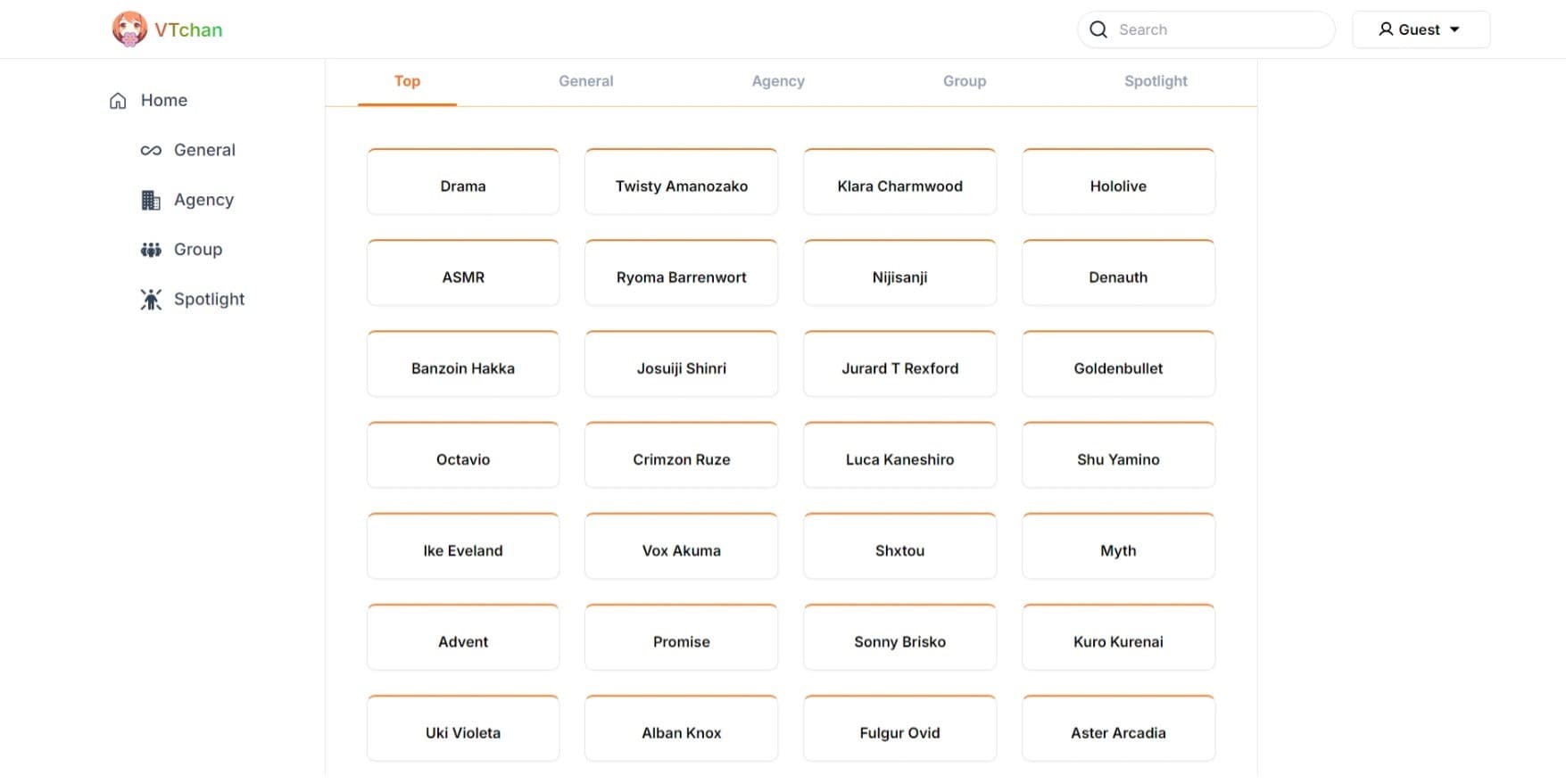Click the Group people icon in sidebar

[151, 250]
